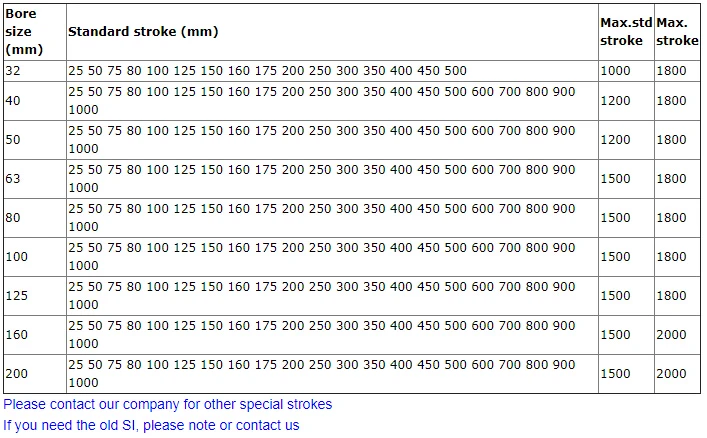Select bore size cell 50

click(x=35, y=140)
